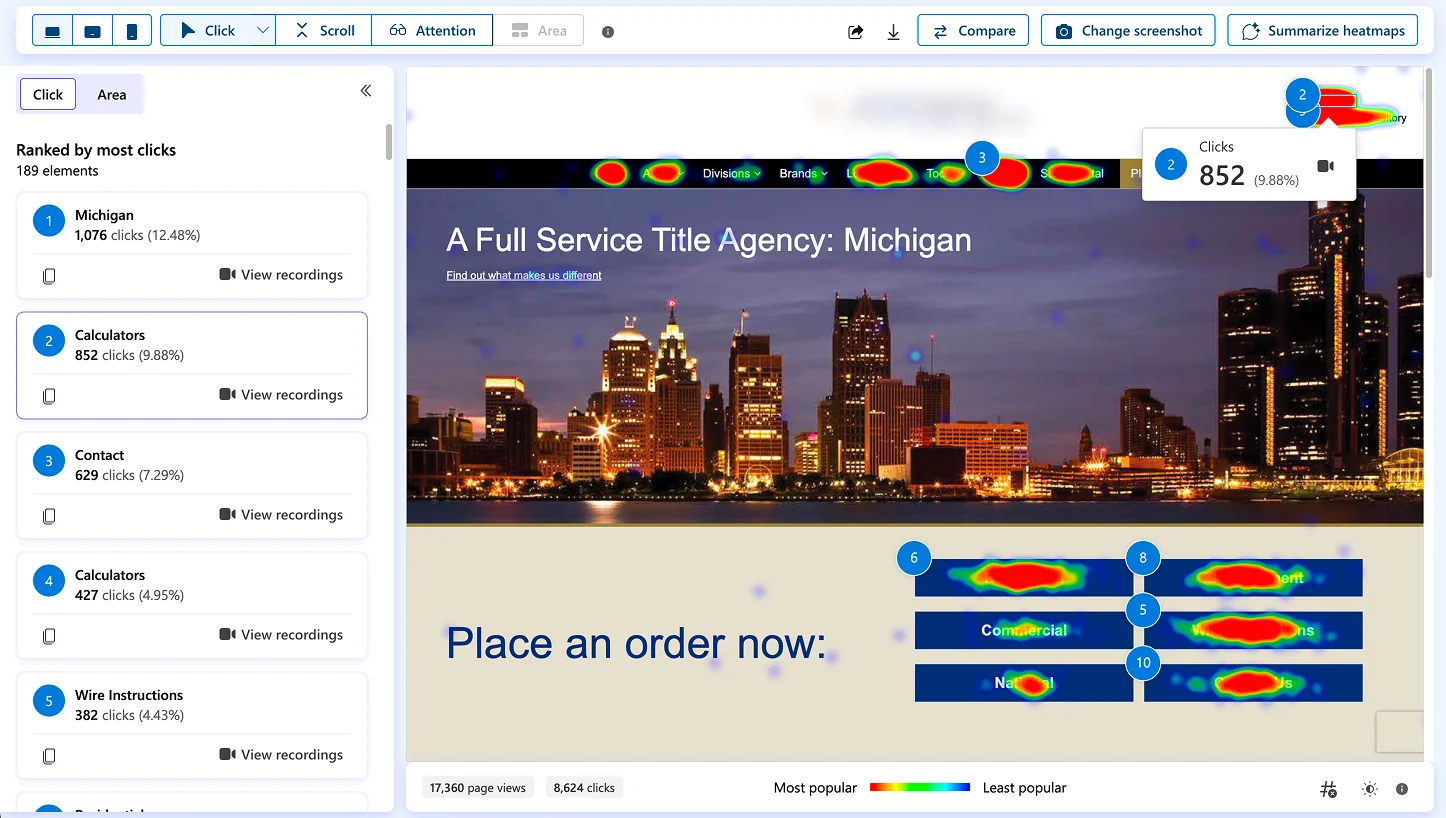
Task: Switch to Attention heatmap mode
Action: tap(432, 31)
